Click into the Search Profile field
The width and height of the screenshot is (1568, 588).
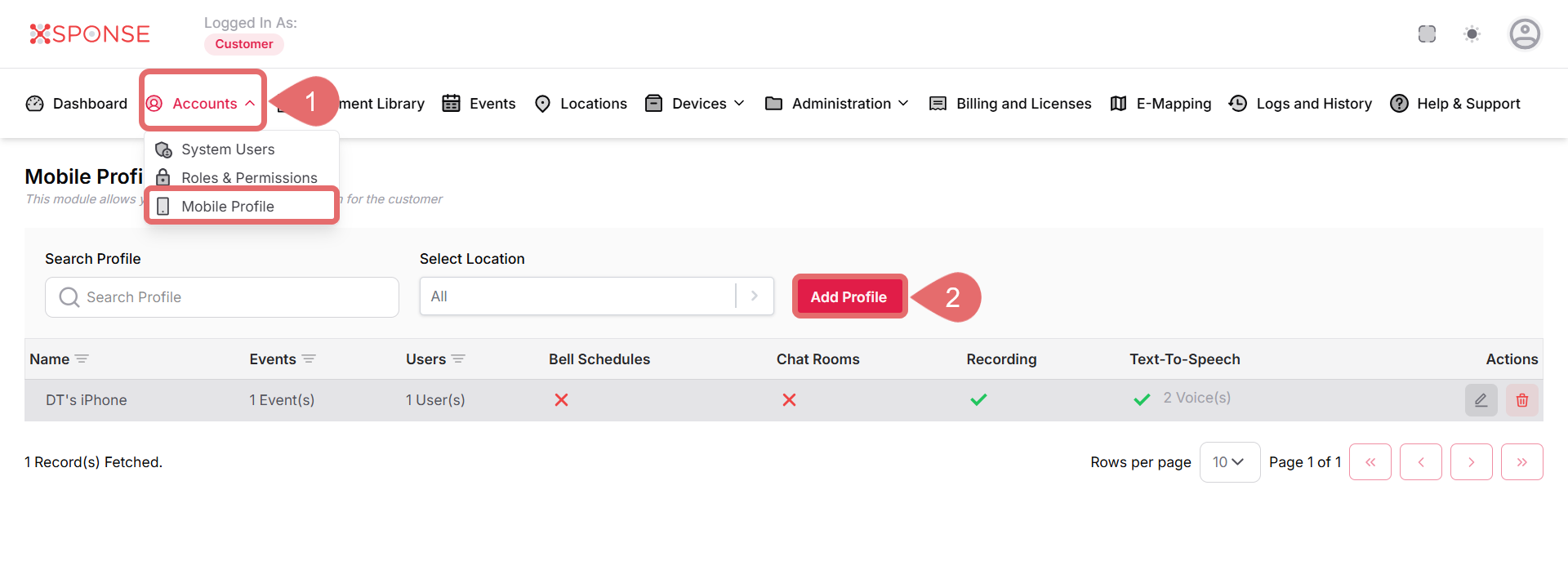coord(222,297)
